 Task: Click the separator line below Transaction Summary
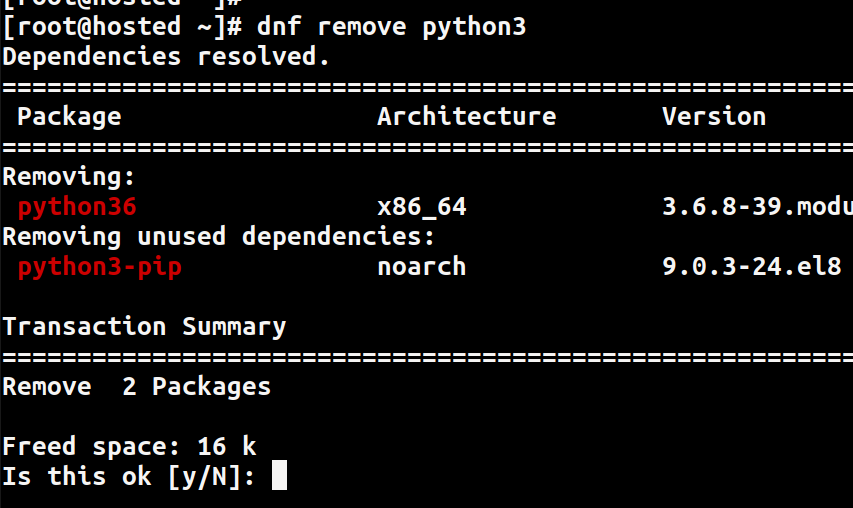(428, 357)
